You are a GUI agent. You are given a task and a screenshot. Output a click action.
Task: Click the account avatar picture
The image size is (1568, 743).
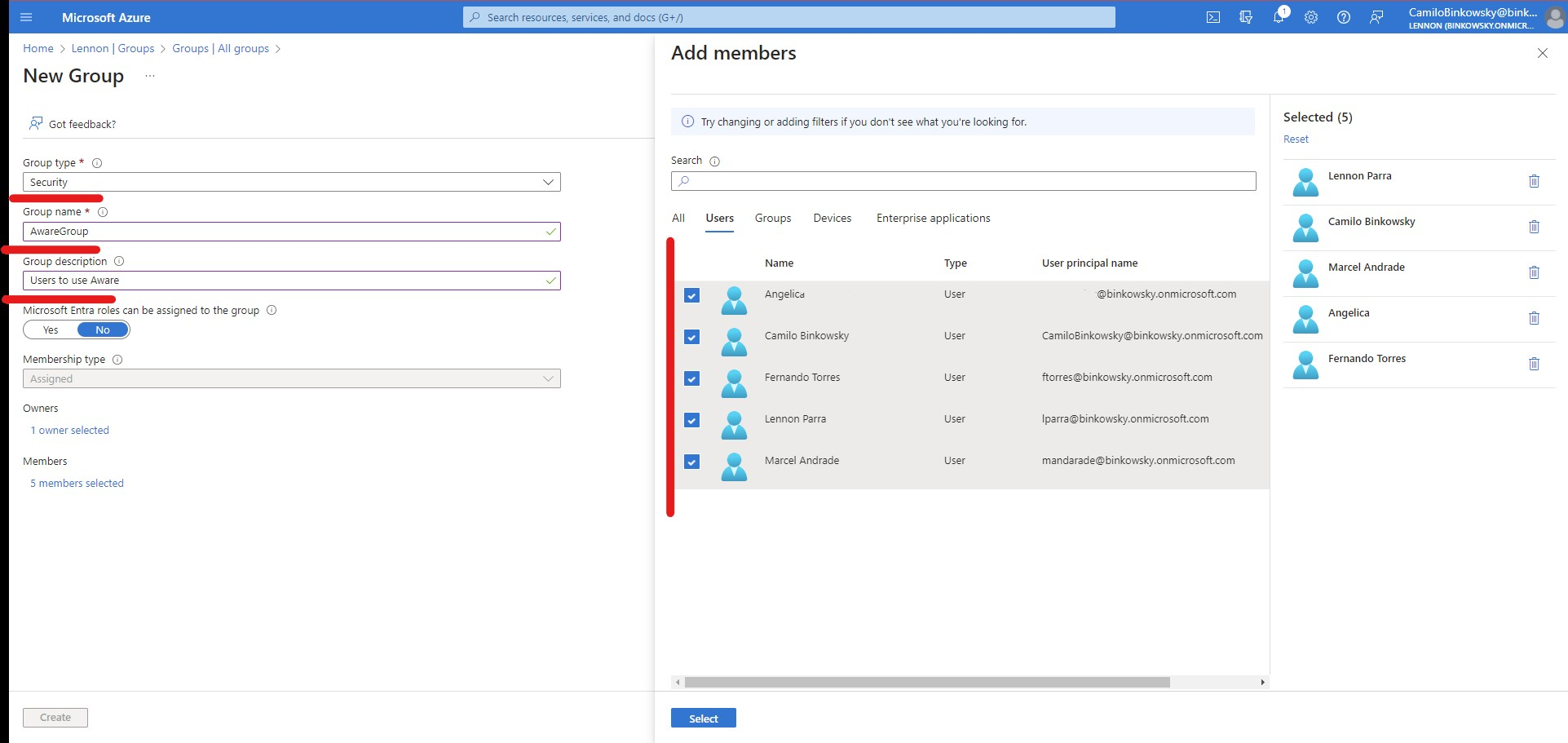click(x=1554, y=17)
